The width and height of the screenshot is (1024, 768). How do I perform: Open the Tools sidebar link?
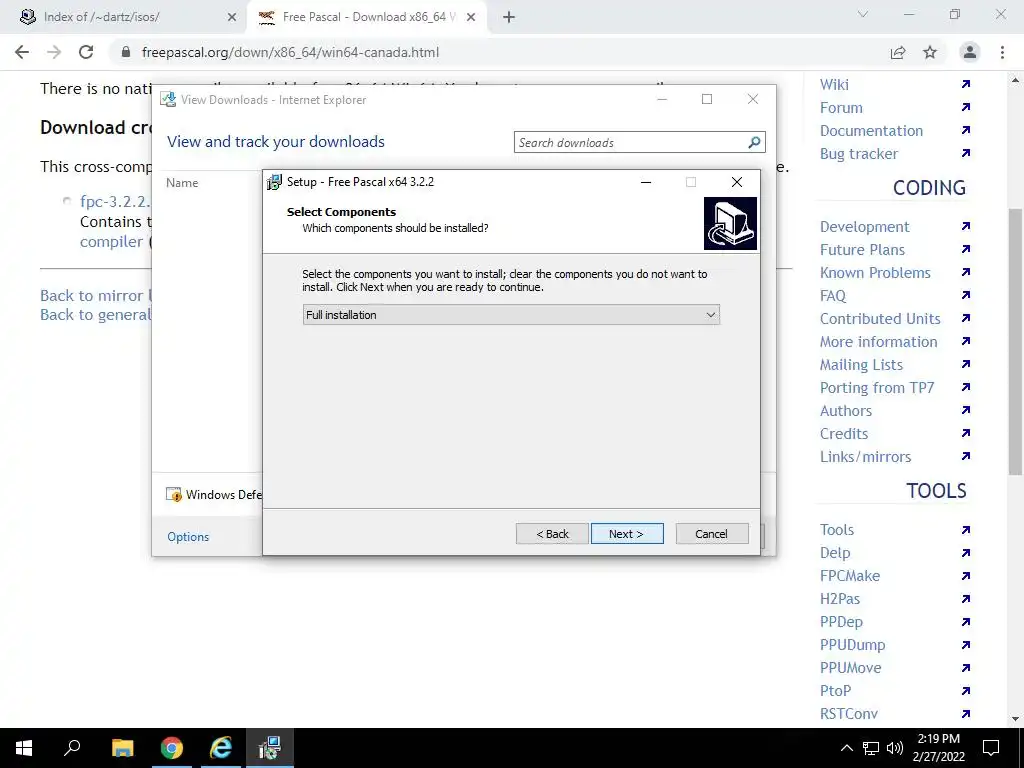[x=837, y=530]
